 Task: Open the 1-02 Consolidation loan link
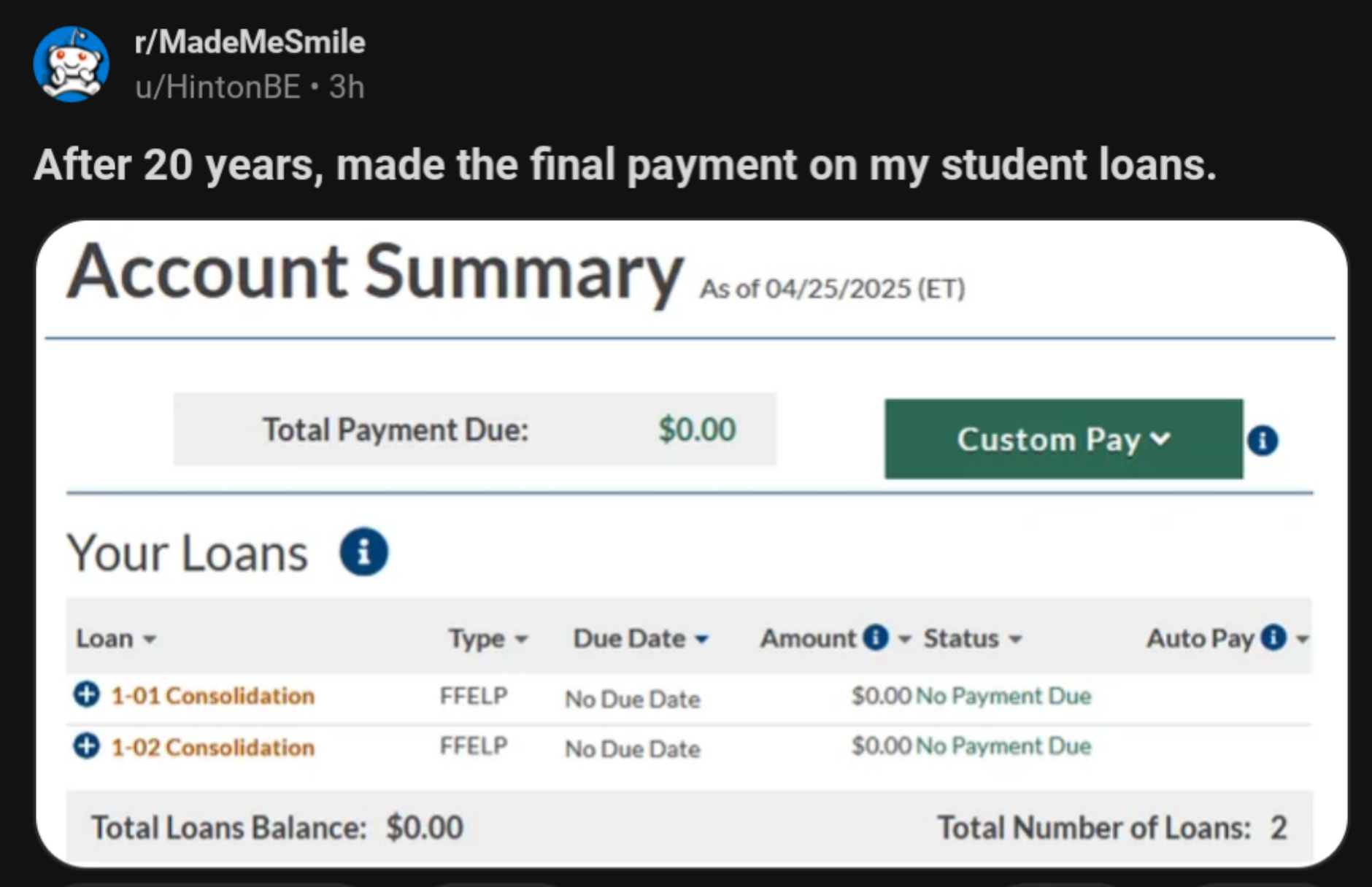[x=212, y=748]
